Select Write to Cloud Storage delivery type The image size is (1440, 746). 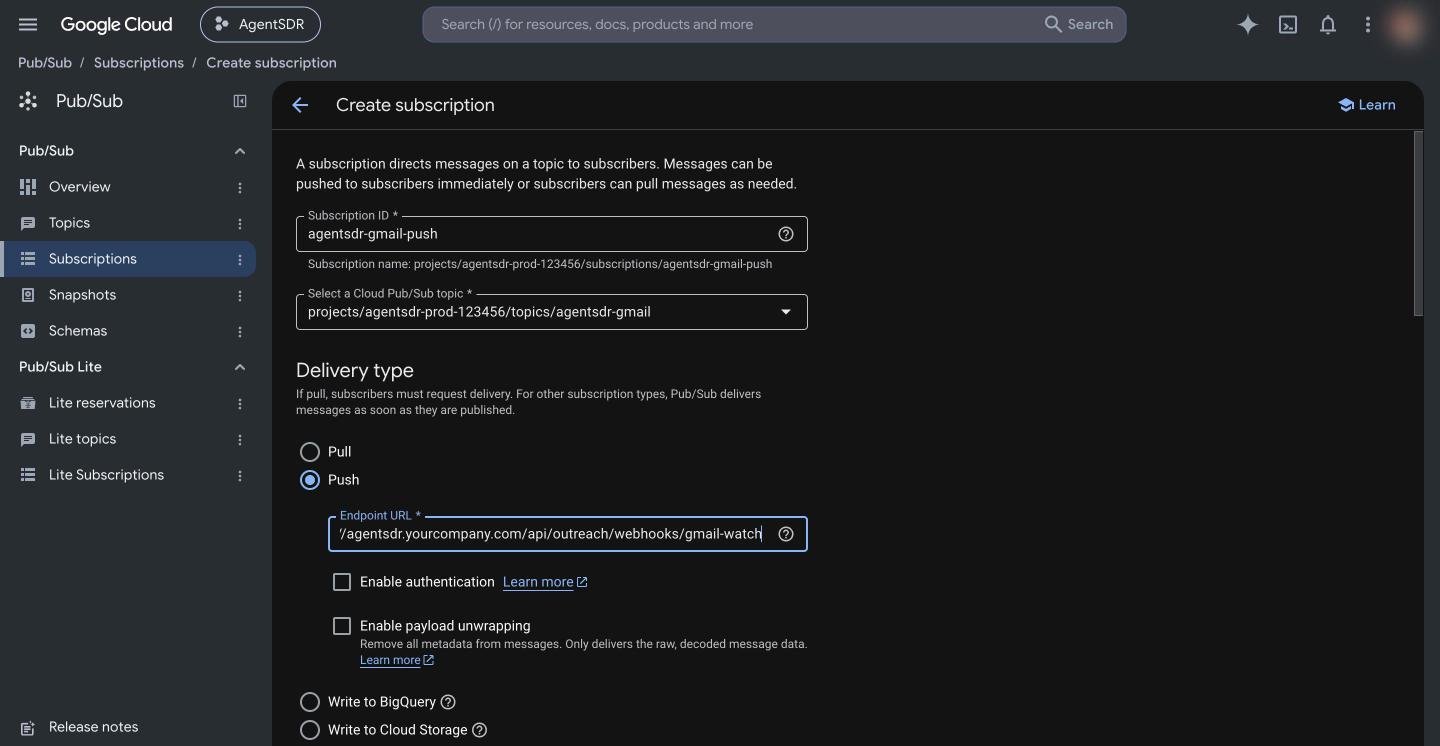pos(310,730)
